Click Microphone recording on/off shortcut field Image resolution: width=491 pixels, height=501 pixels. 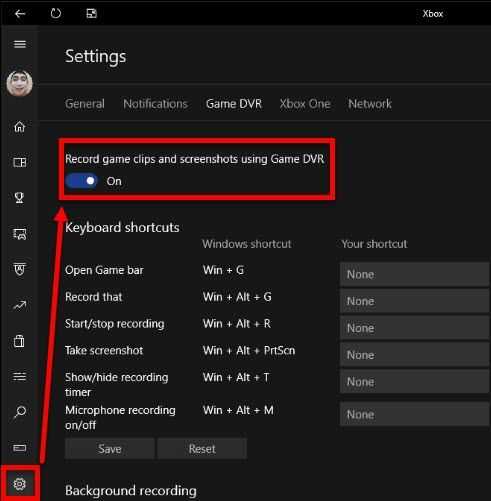click(x=415, y=414)
